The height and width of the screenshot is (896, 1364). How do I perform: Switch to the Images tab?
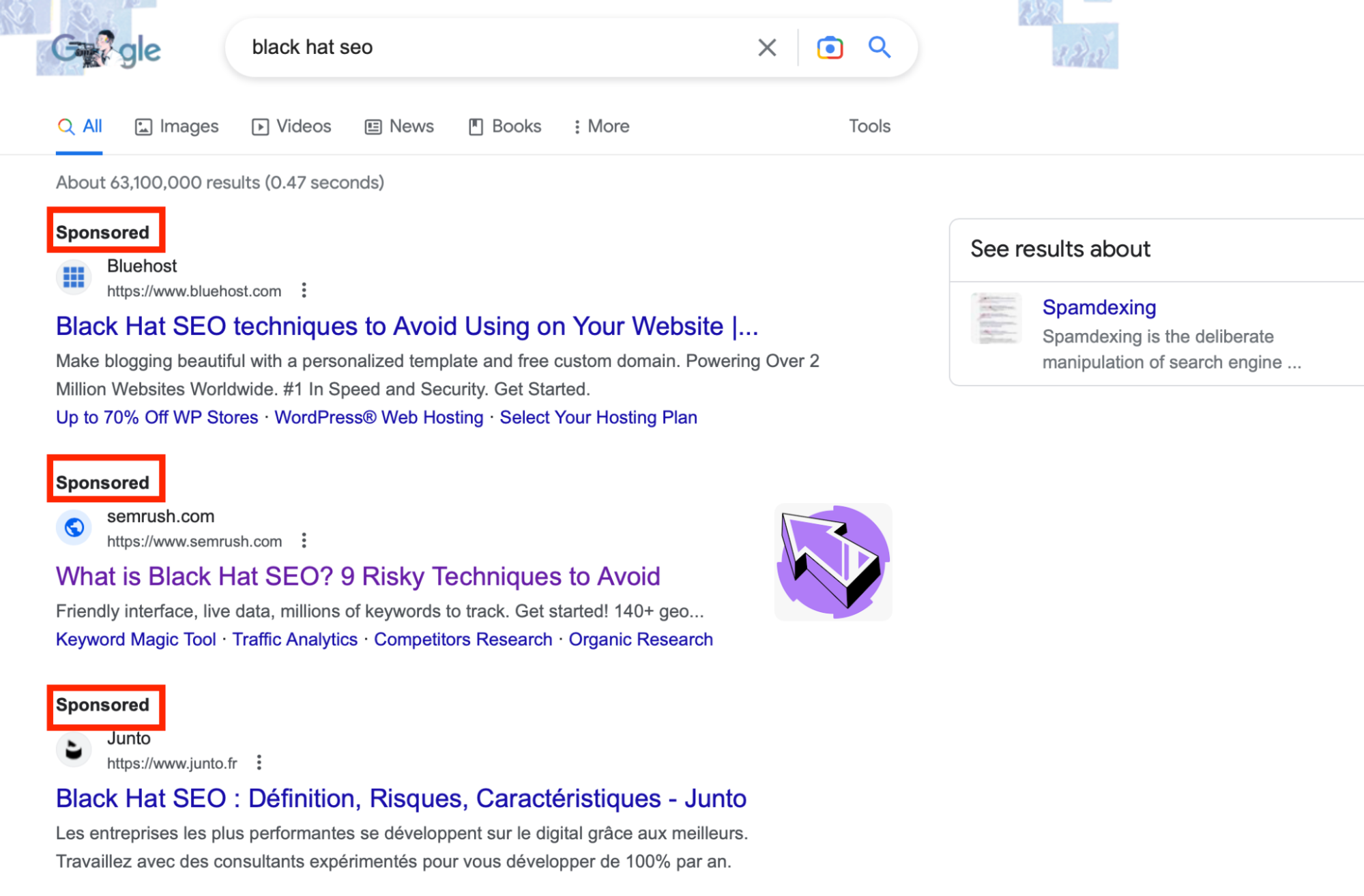tap(177, 127)
